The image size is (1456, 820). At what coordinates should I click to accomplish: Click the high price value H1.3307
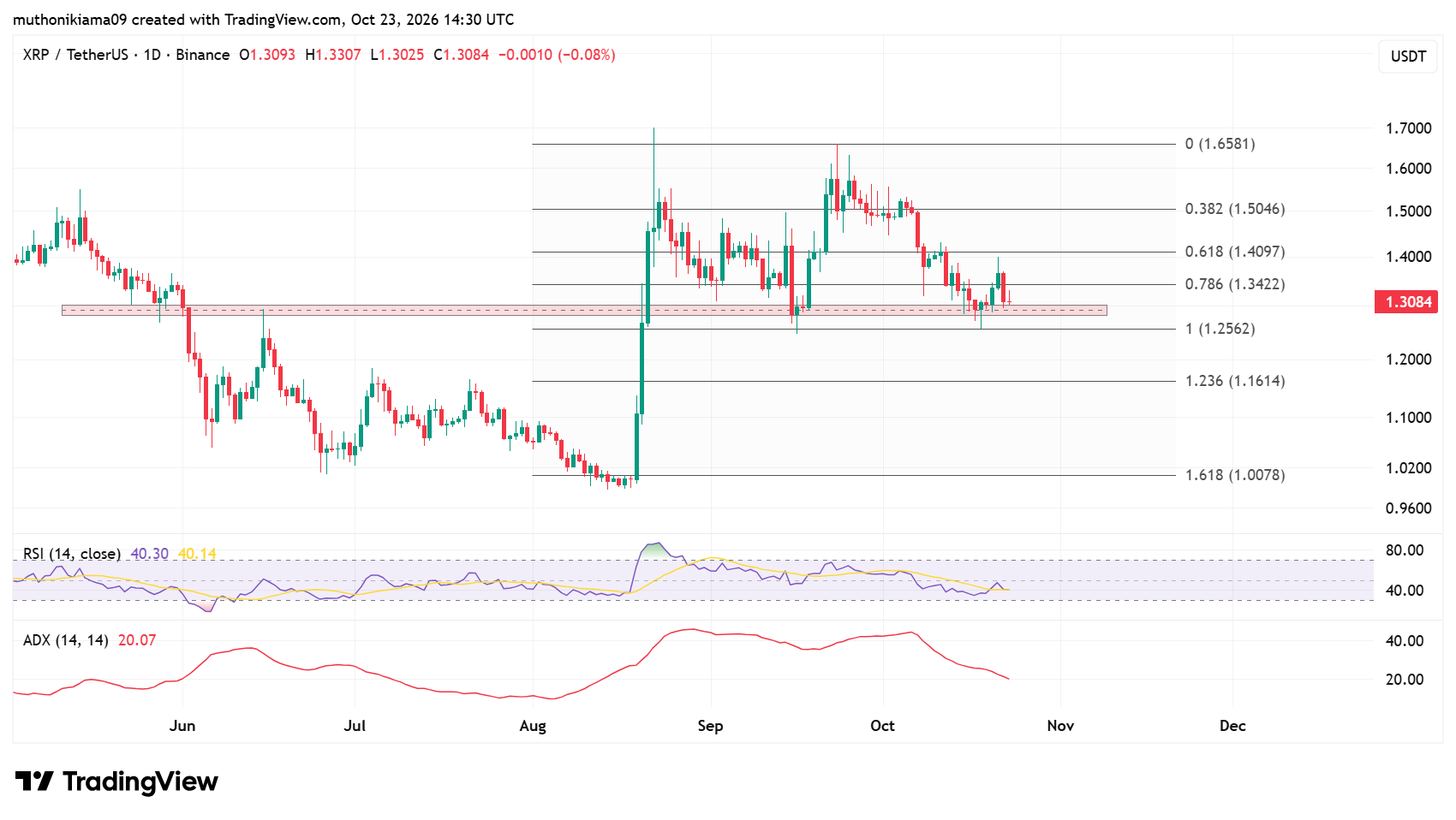click(333, 55)
